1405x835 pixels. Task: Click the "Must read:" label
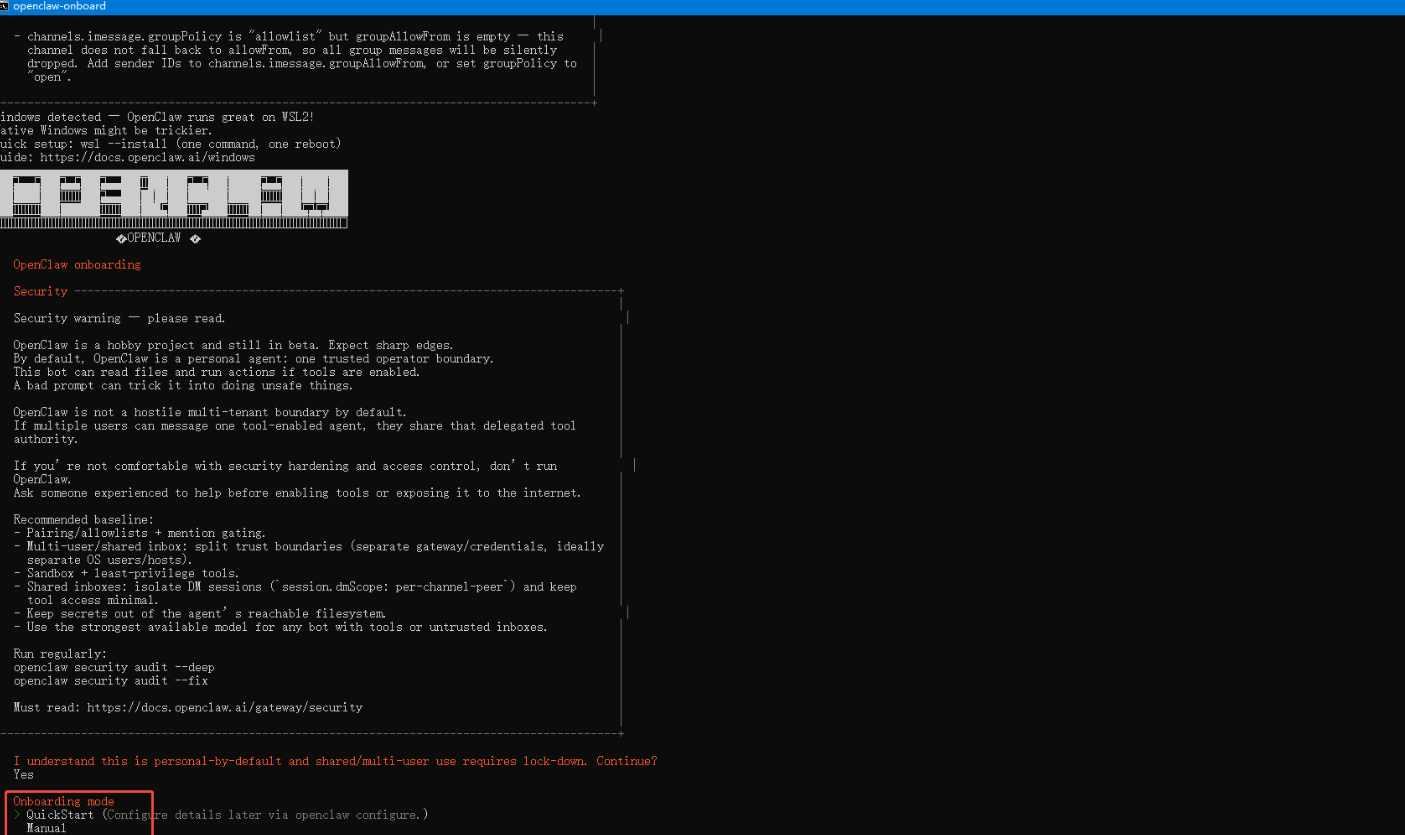[47, 707]
